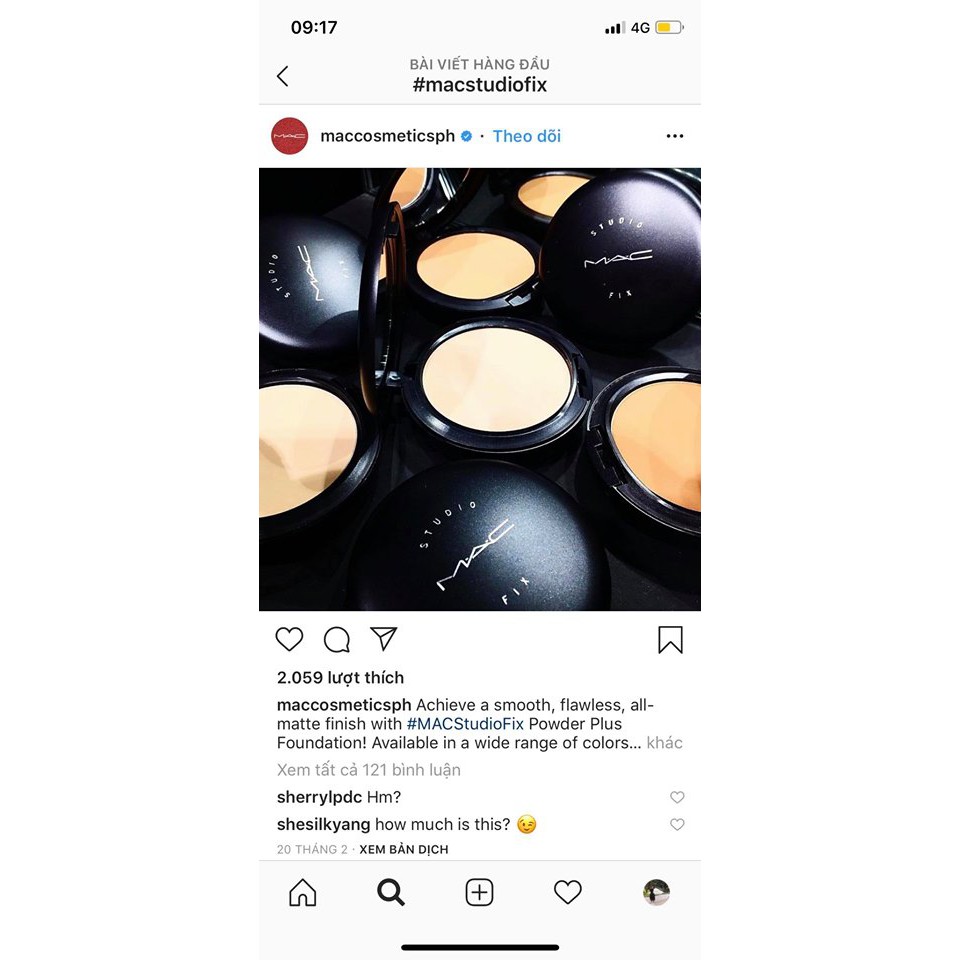The width and height of the screenshot is (960, 960).
Task: Expand caption with the khác link
Action: click(x=664, y=743)
